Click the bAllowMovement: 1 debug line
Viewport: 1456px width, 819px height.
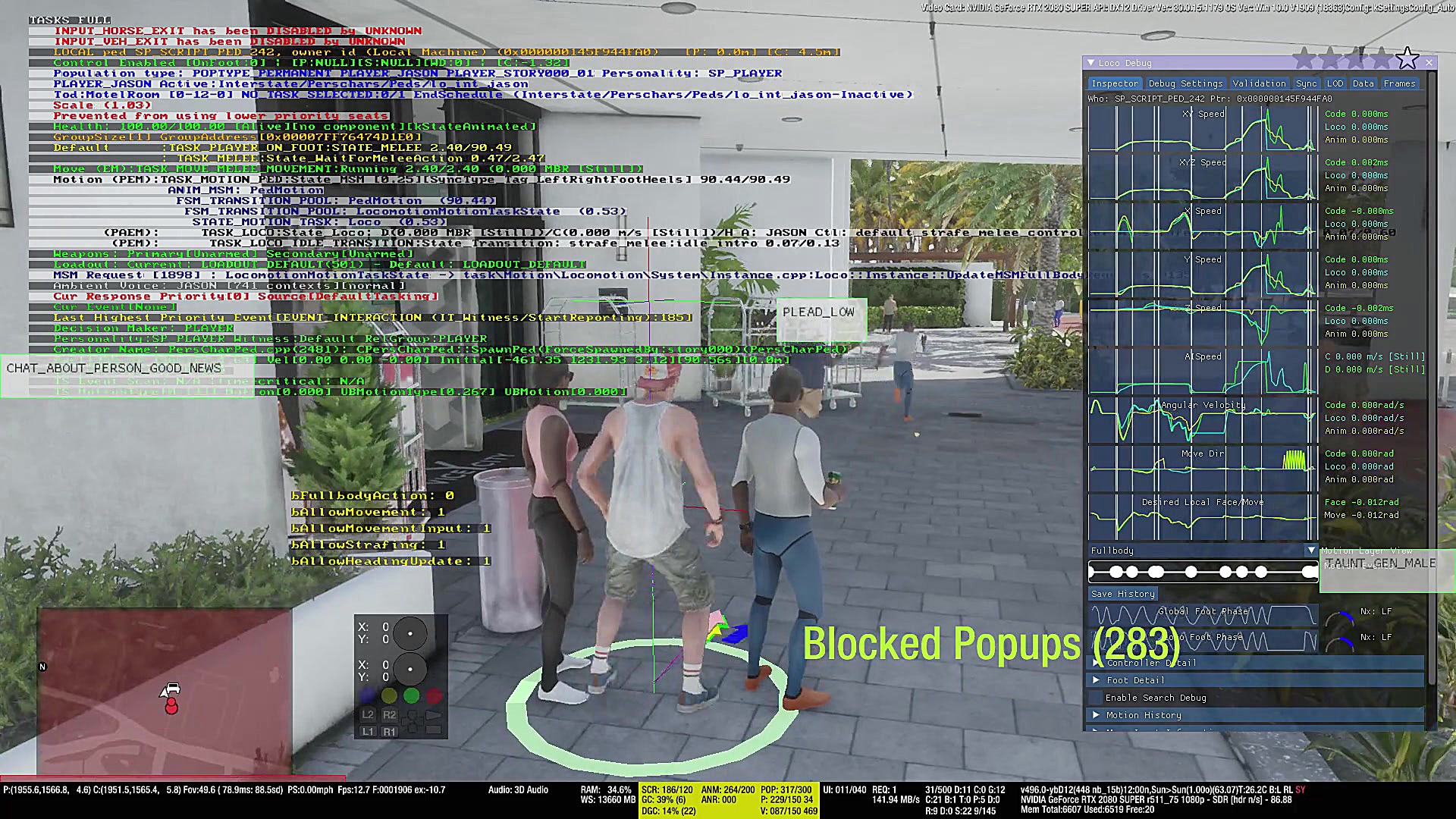pyautogui.click(x=369, y=512)
